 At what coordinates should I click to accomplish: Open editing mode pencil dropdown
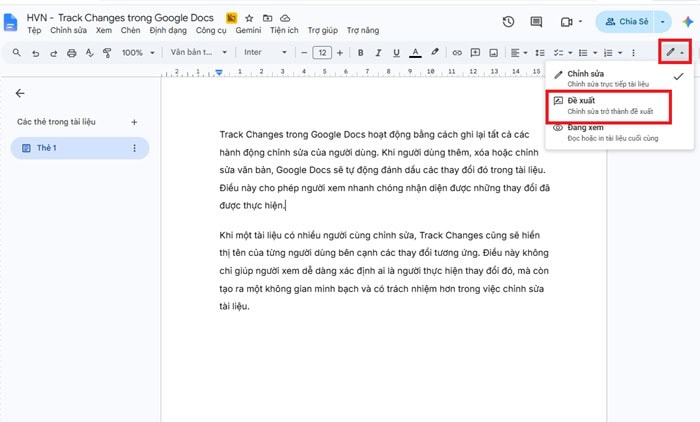[x=675, y=52]
